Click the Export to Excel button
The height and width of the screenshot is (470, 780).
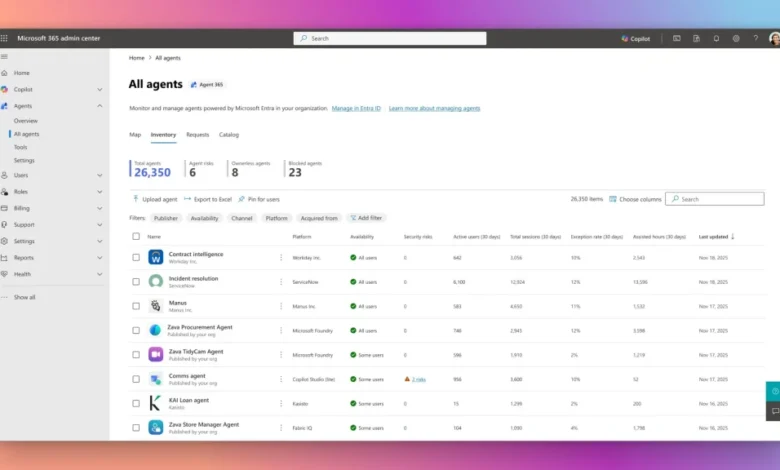click(207, 199)
